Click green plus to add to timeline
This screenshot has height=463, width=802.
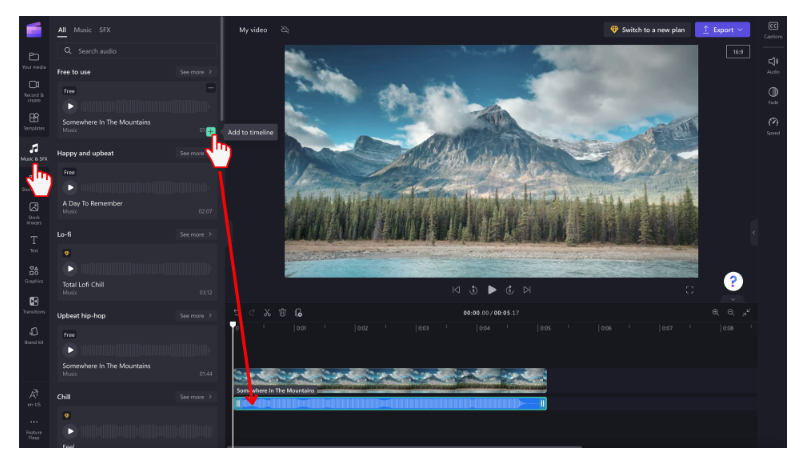coord(211,131)
